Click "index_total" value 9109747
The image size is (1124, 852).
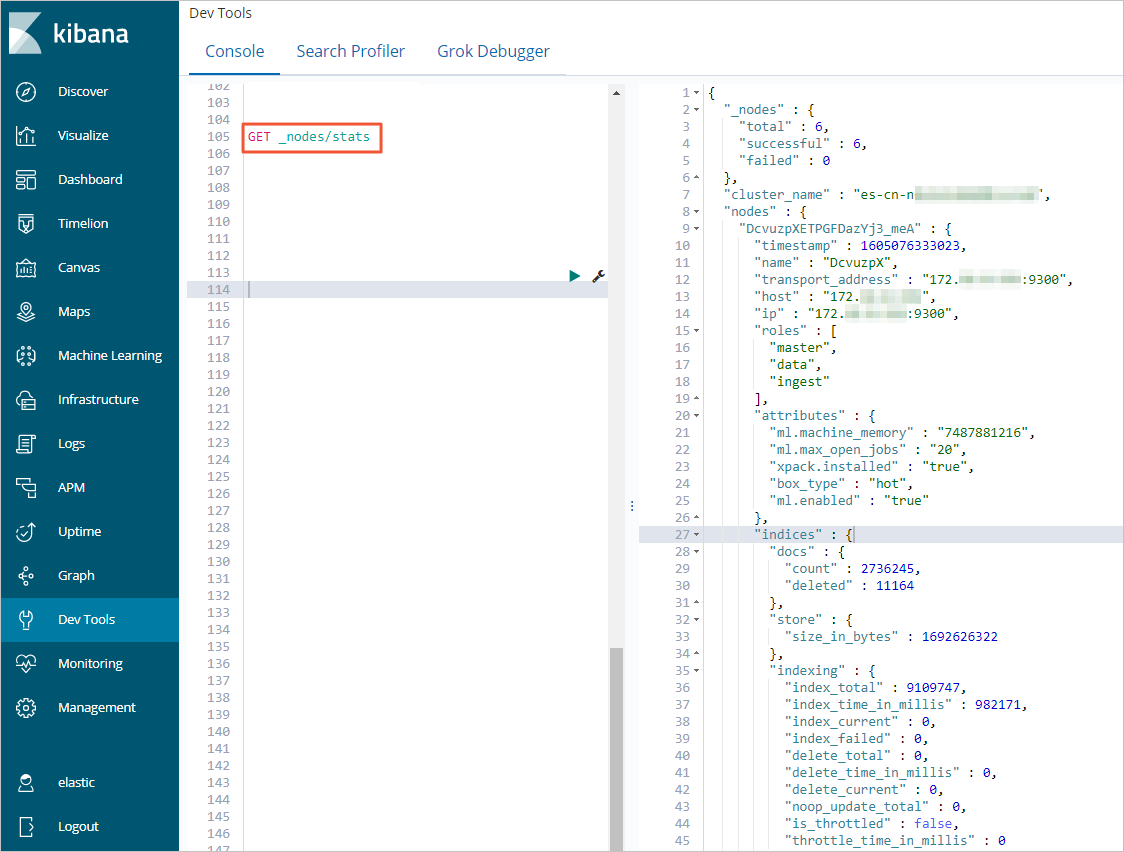933,688
